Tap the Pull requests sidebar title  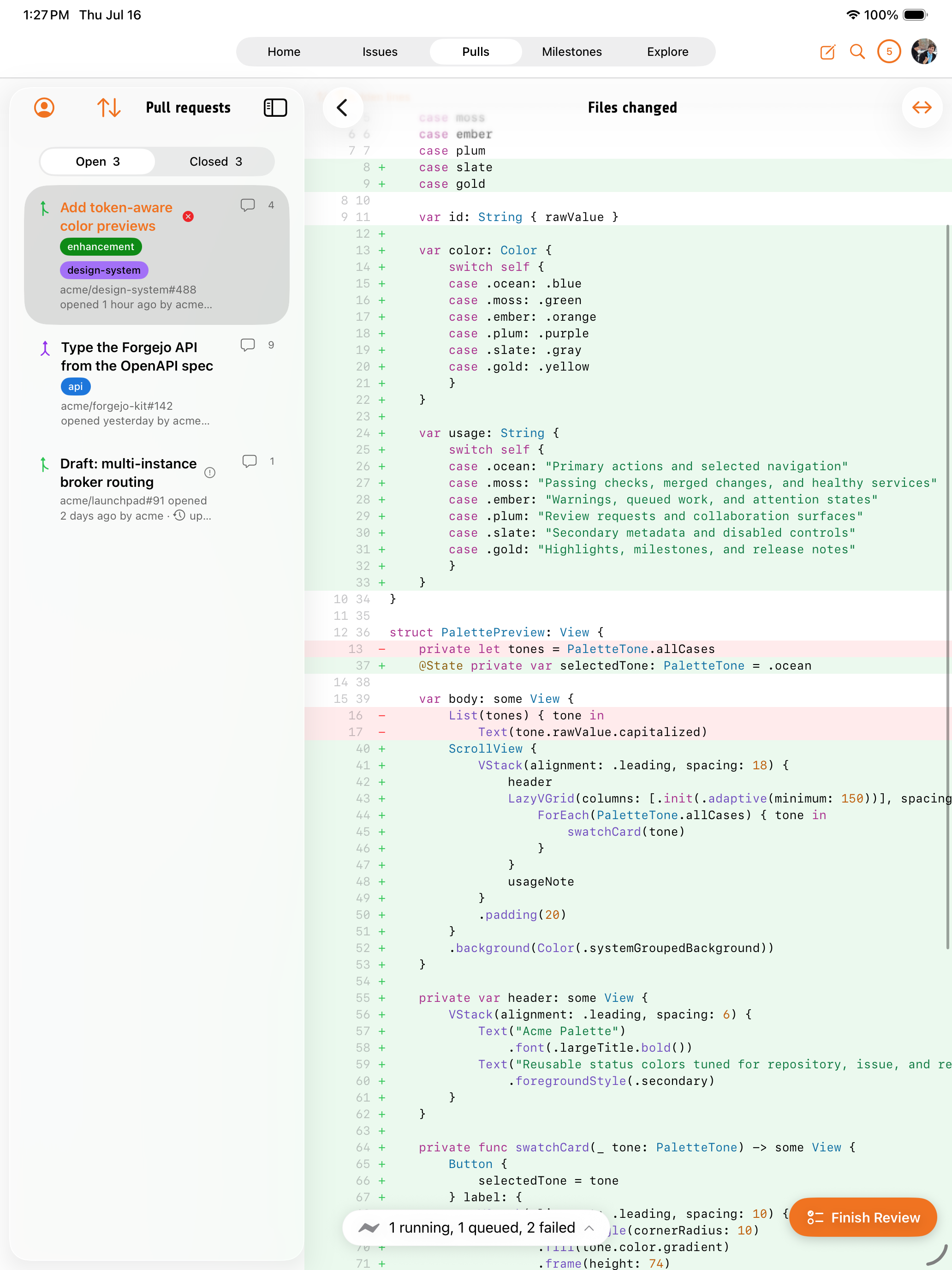tap(188, 108)
